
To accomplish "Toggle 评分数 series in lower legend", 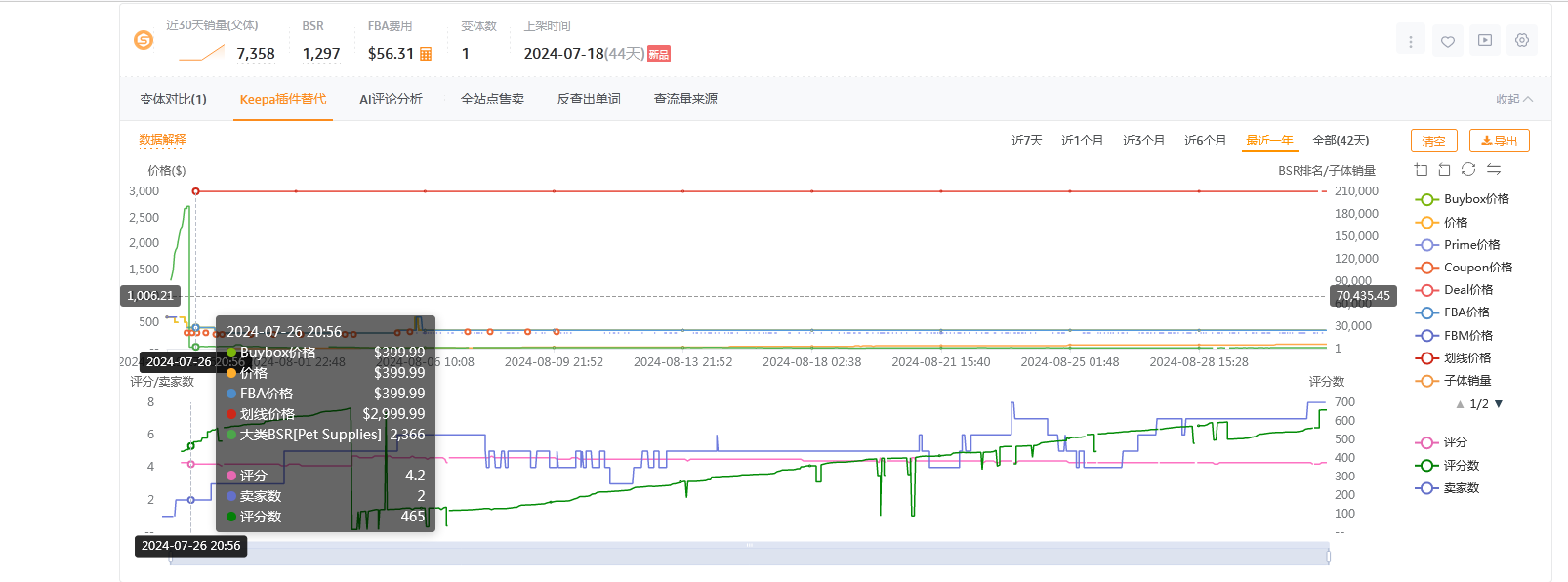I will 1447,466.
